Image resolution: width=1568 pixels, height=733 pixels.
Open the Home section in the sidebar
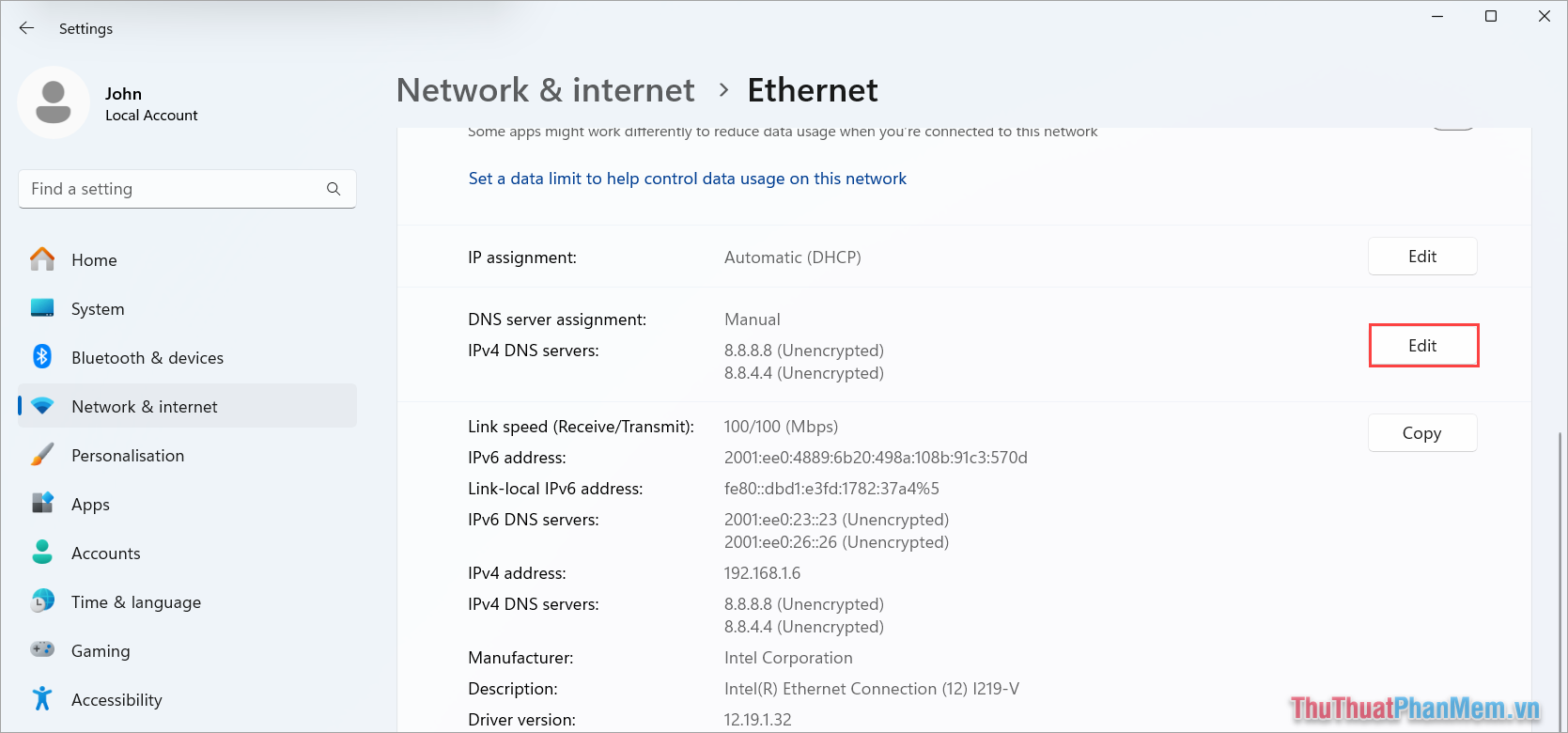point(94,259)
